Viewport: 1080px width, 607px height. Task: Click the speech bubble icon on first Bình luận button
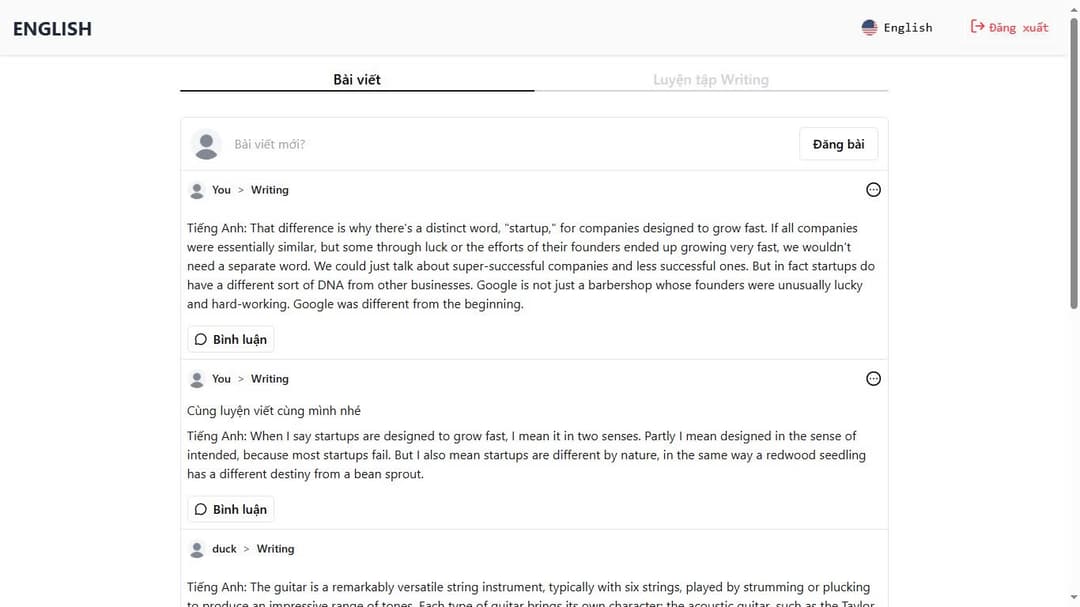[x=202, y=339]
